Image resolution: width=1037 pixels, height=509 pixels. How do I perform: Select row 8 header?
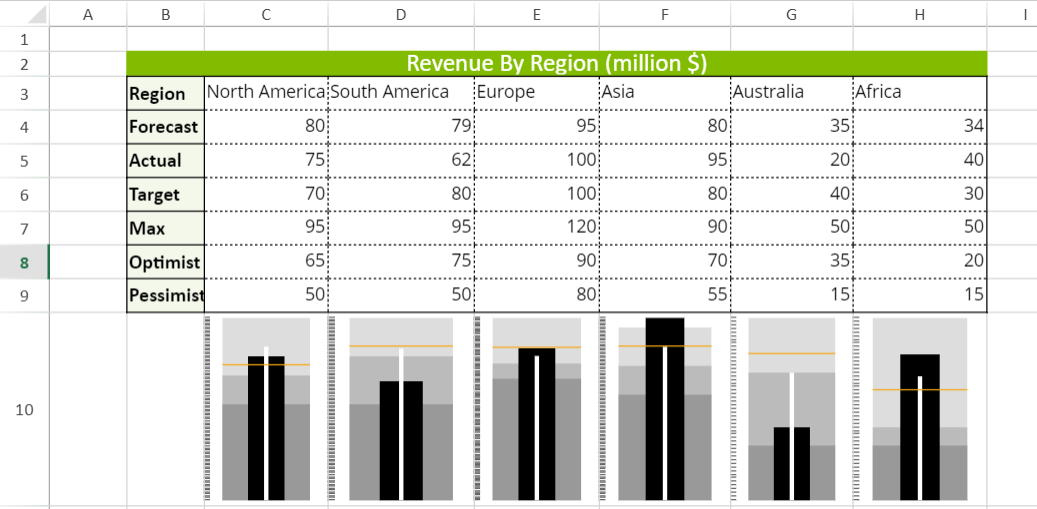(x=24, y=263)
